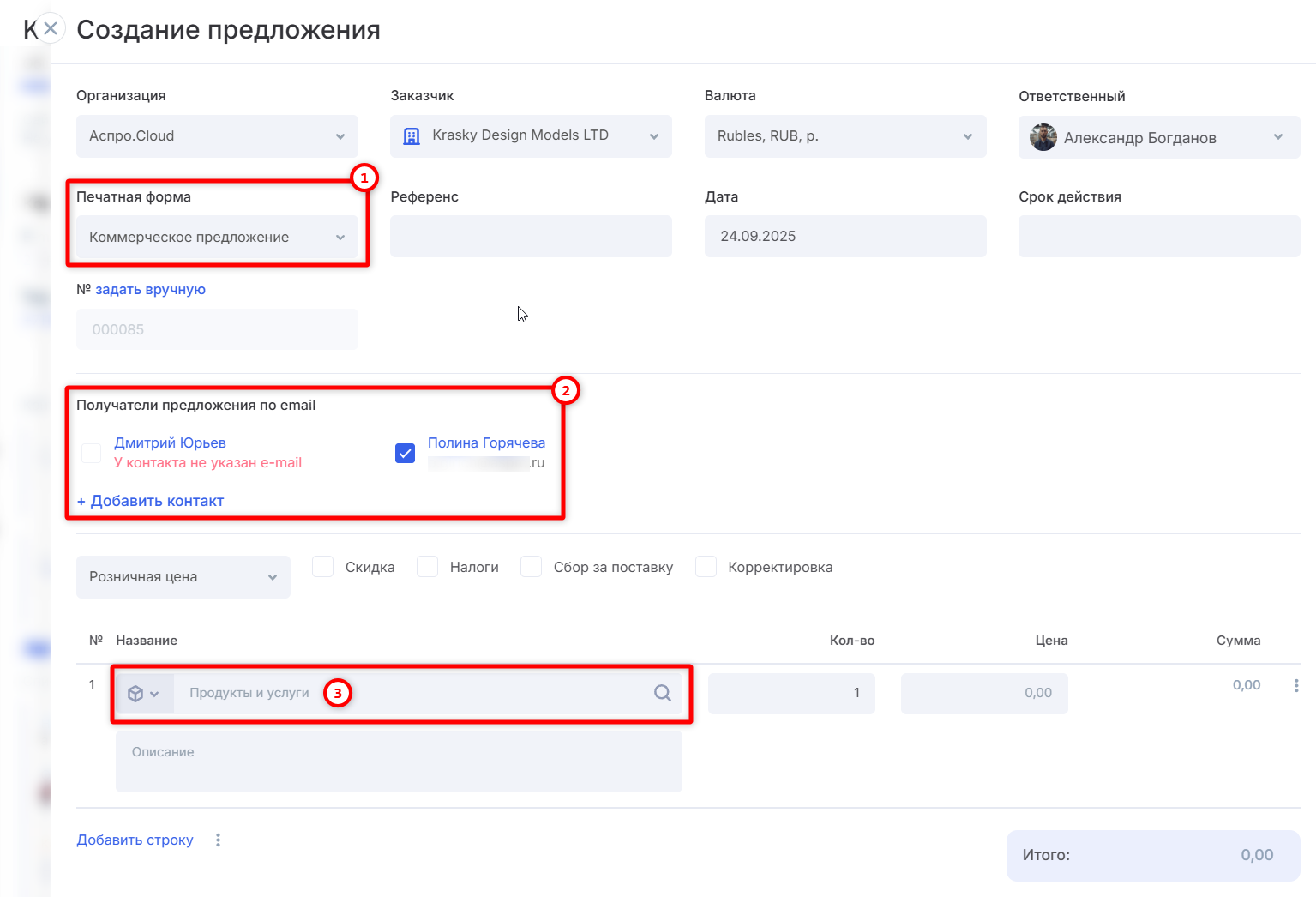Click the задать вручную link
This screenshot has width=1316, height=897.
(x=150, y=290)
